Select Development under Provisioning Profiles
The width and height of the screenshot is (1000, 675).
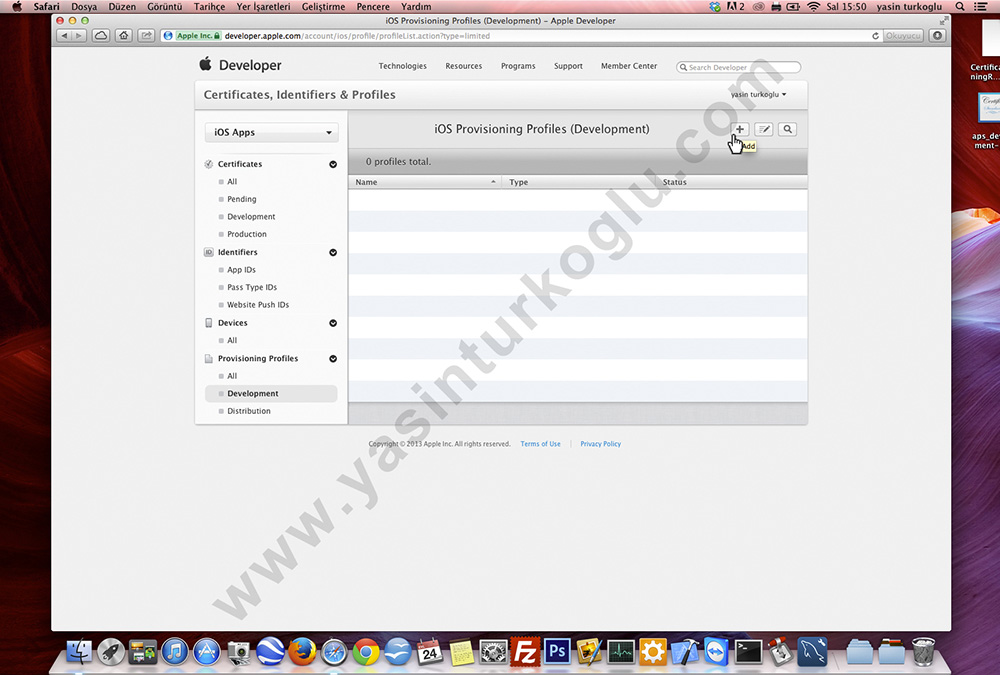(271, 394)
